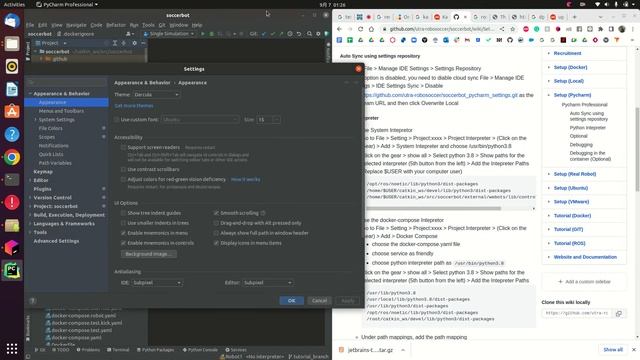This screenshot has width=640, height=360.
Task: Click the Debug bug icon in PyCharm toolbar
Action: click(x=211, y=34)
